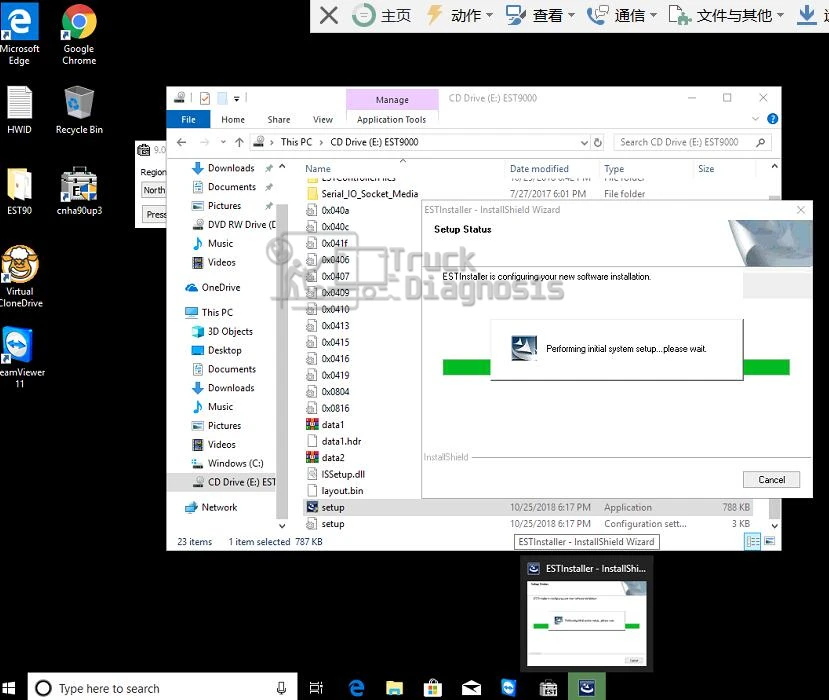Refresh the CD Drive folder view
The image size is (829, 700).
(597, 142)
